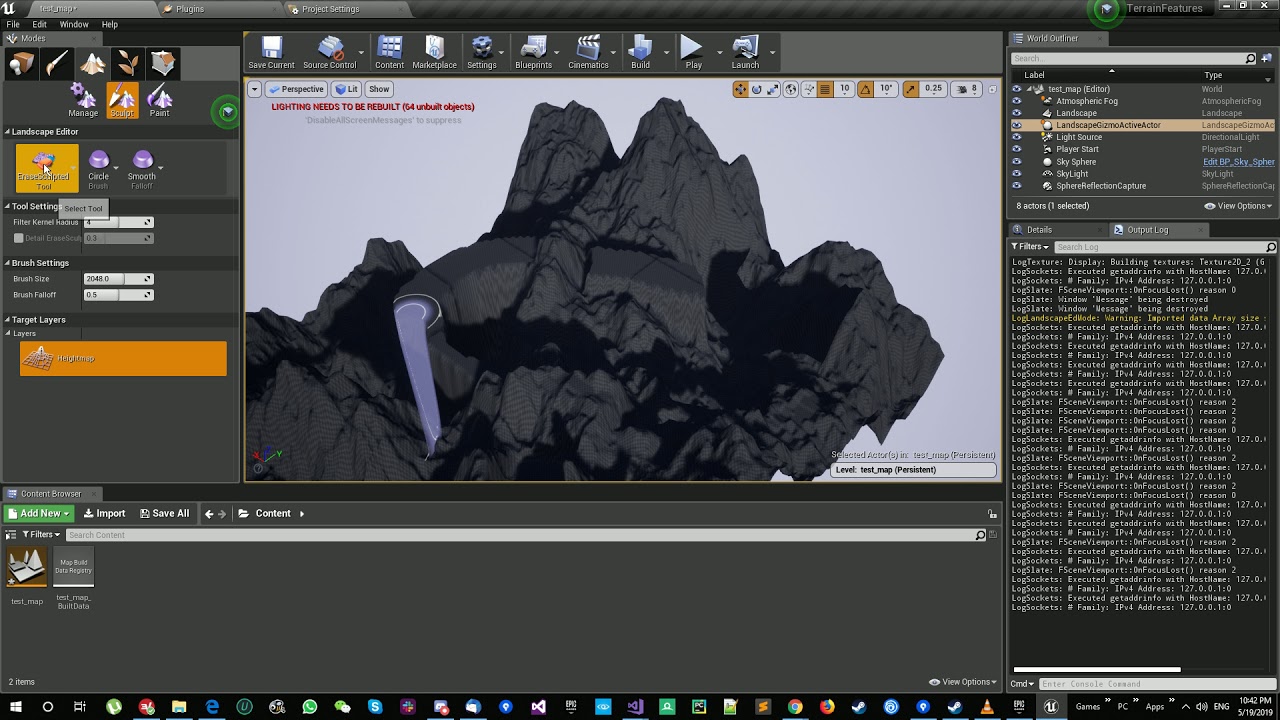Screen dimensions: 1280x720
Task: Expand the Filters dropdown in Content Browser
Action: [x=41, y=535]
